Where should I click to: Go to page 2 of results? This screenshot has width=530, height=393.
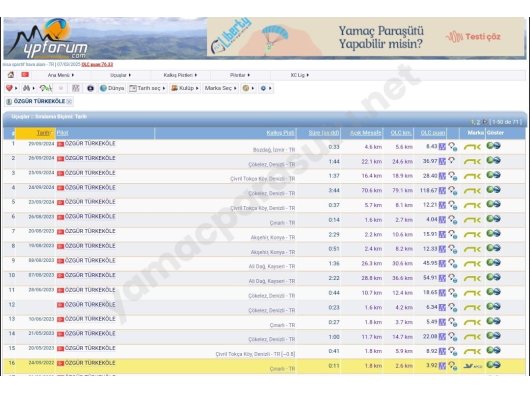pyautogui.click(x=478, y=122)
